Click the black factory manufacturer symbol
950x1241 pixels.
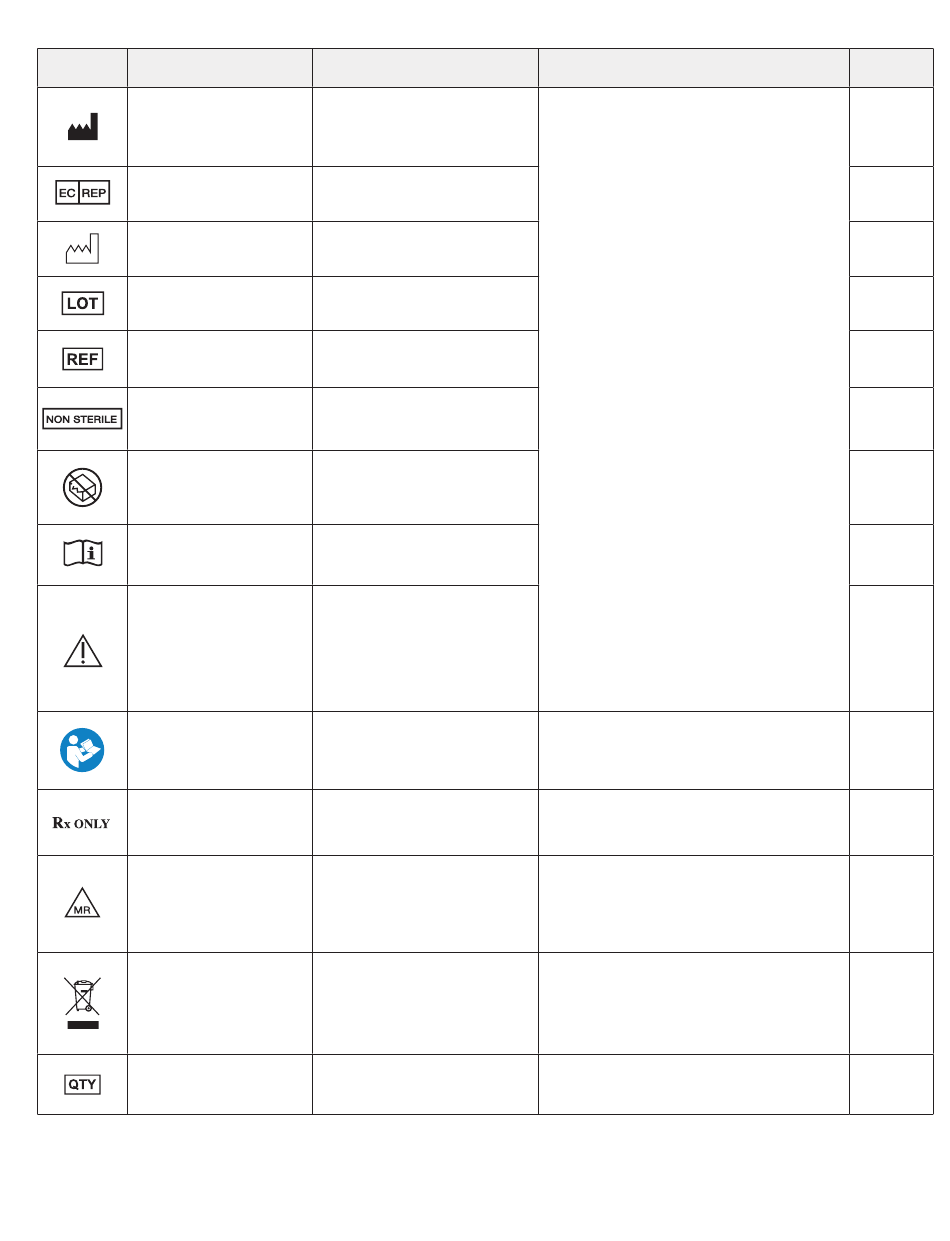82,127
